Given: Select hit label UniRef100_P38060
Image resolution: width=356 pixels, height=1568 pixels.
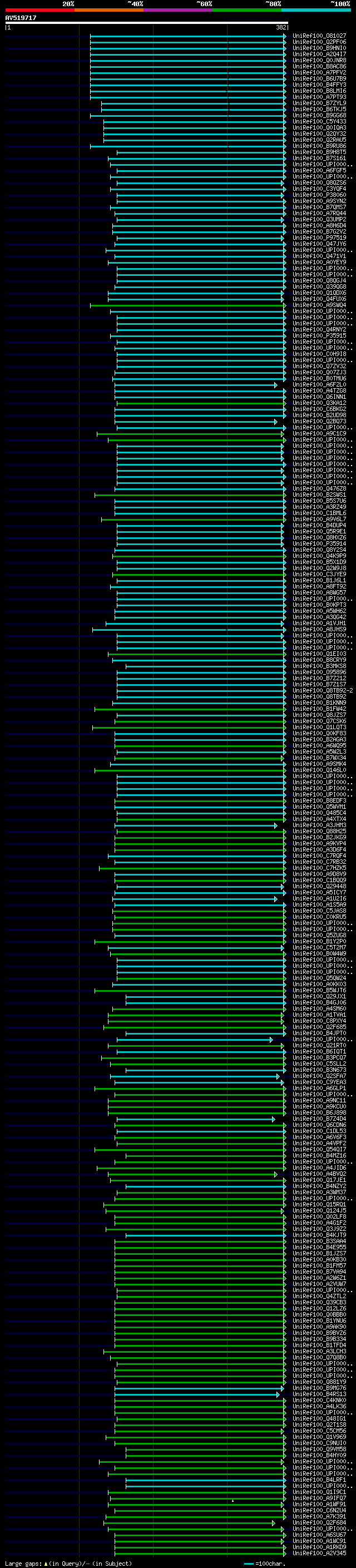Looking at the screenshot, I should click(319, 195).
